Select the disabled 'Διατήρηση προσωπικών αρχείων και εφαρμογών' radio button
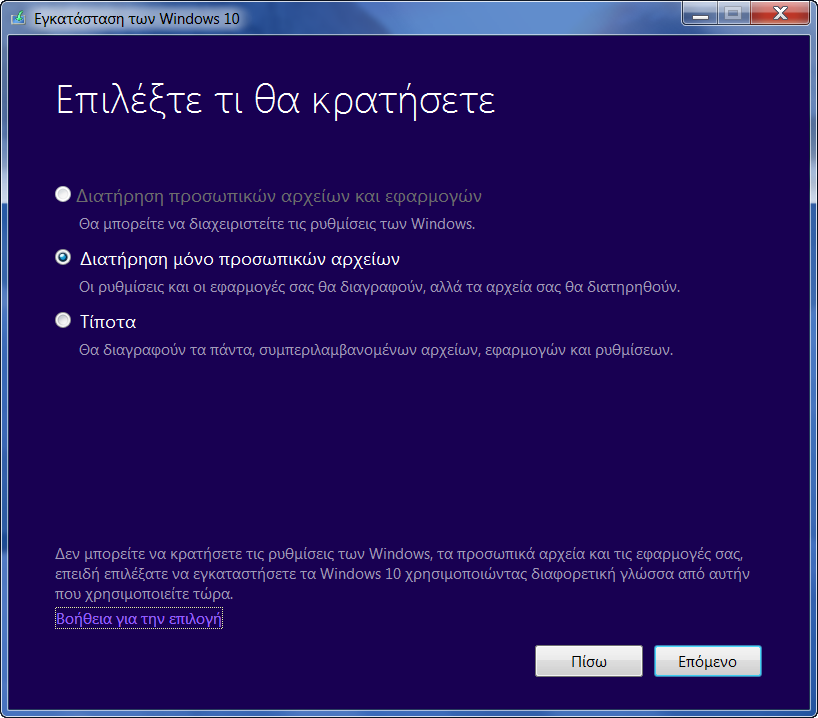Image resolution: width=818 pixels, height=718 pixels. click(x=63, y=195)
